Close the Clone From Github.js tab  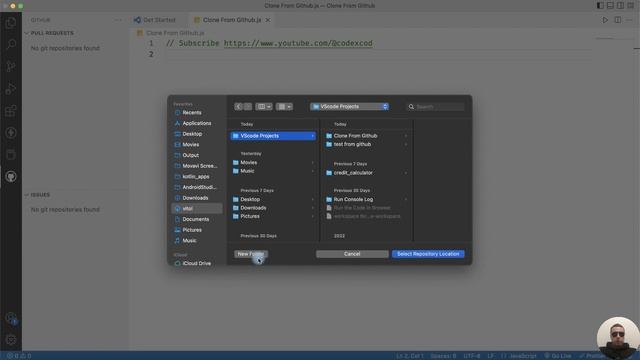click(268, 20)
